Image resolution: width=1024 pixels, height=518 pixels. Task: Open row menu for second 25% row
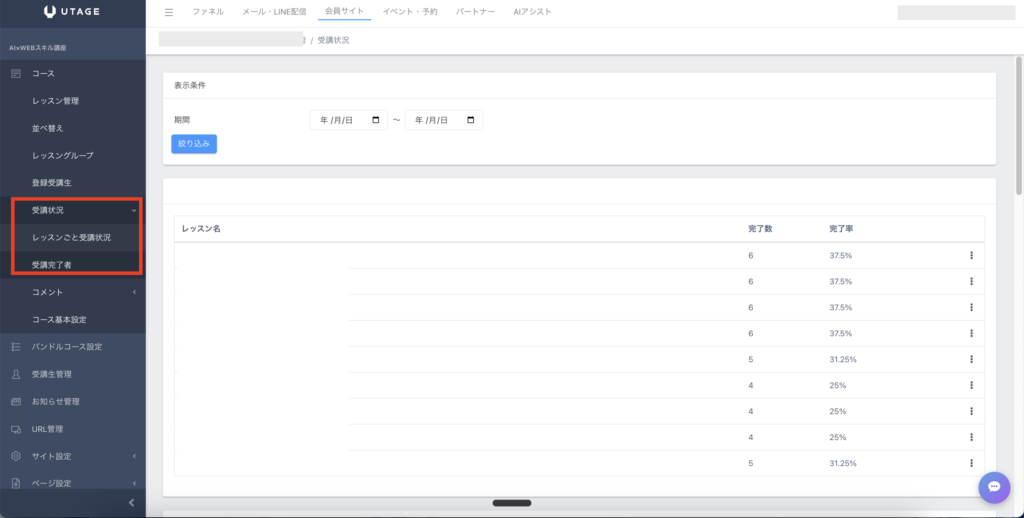point(971,412)
